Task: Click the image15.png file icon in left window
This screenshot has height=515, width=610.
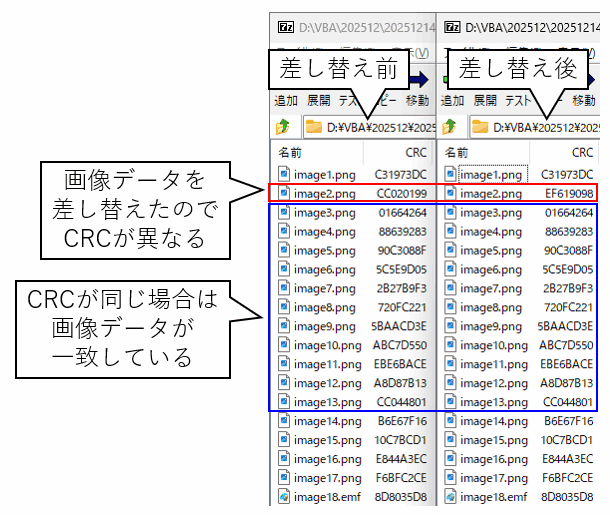Action: pos(284,440)
